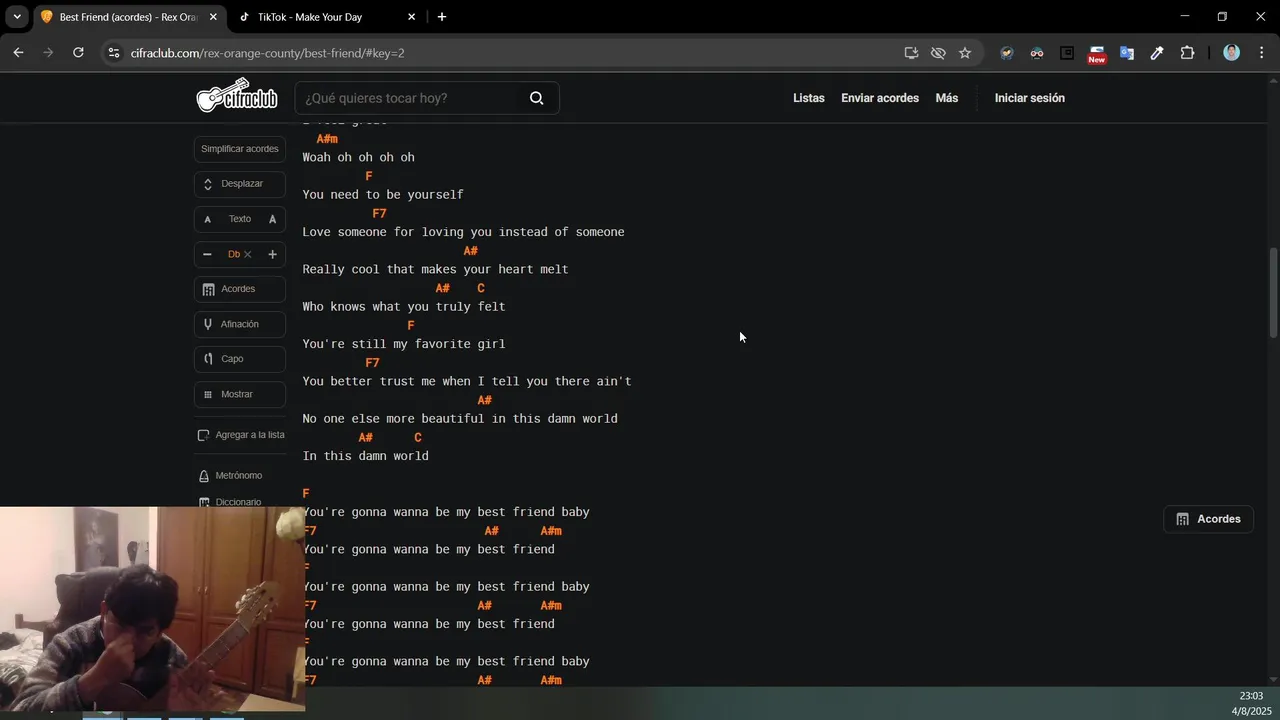Image resolution: width=1280 pixels, height=720 pixels.
Task: Increase text size with the large A
Action: pyautogui.click(x=272, y=219)
